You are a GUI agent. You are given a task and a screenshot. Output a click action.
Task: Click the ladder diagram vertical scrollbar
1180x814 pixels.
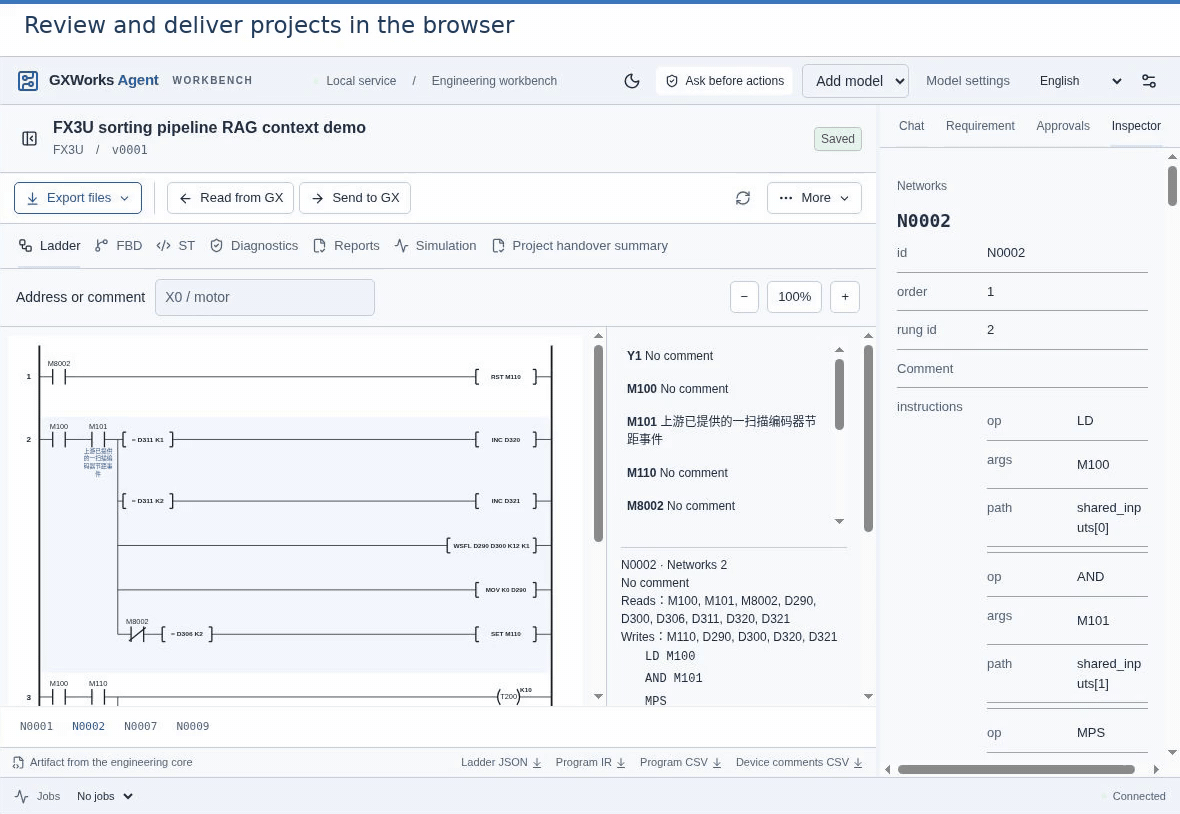click(598, 444)
